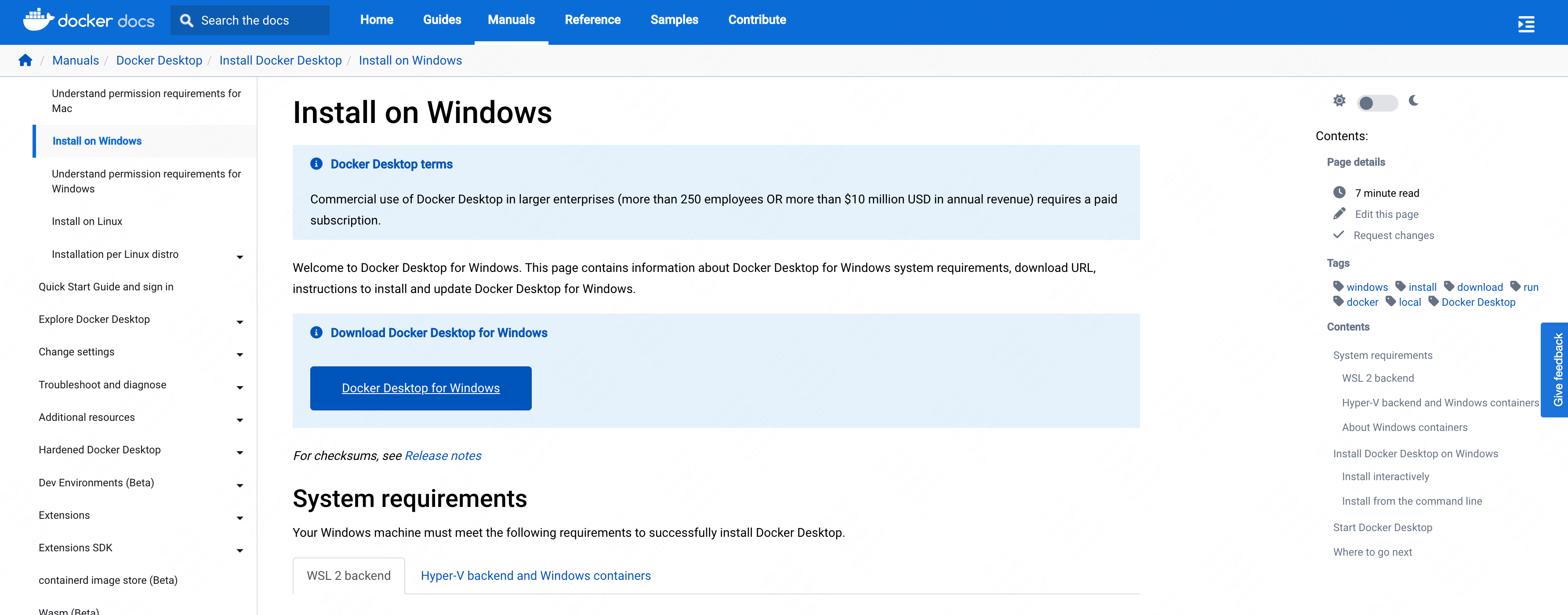Open the Release notes link
This screenshot has width=1568, height=615.
point(443,456)
